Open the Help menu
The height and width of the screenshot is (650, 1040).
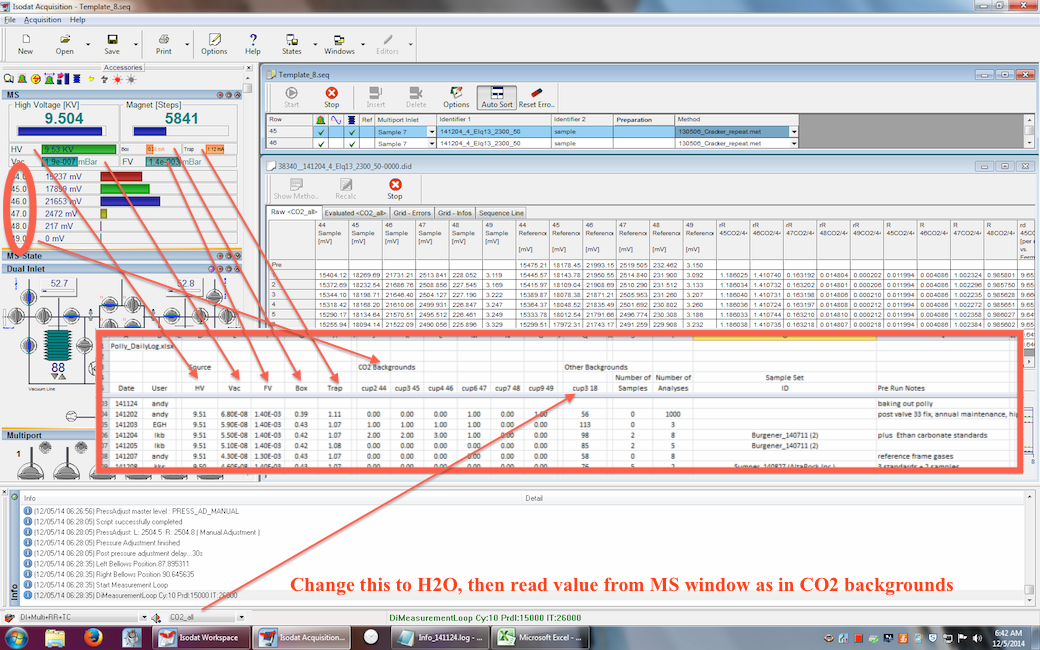point(78,20)
